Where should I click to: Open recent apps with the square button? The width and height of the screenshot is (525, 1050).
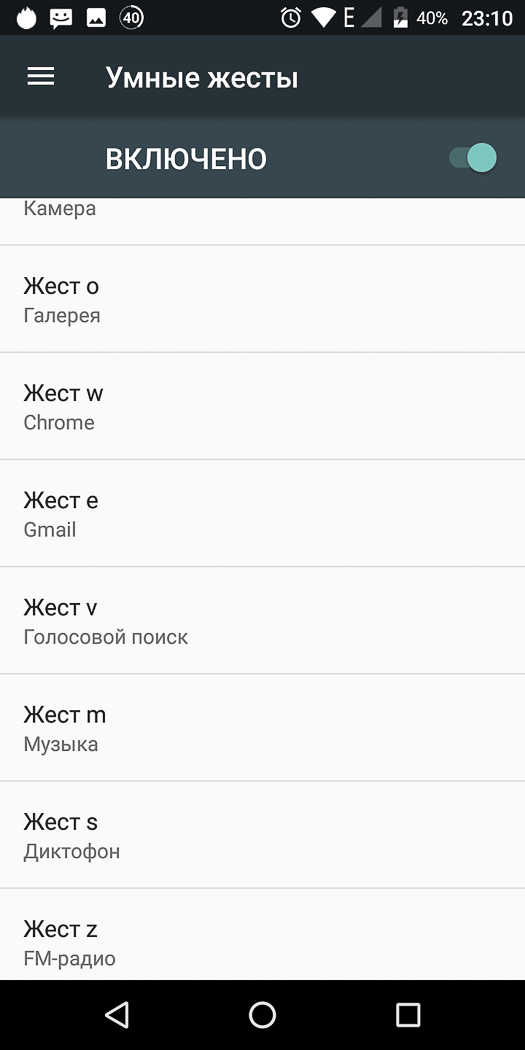[408, 1015]
